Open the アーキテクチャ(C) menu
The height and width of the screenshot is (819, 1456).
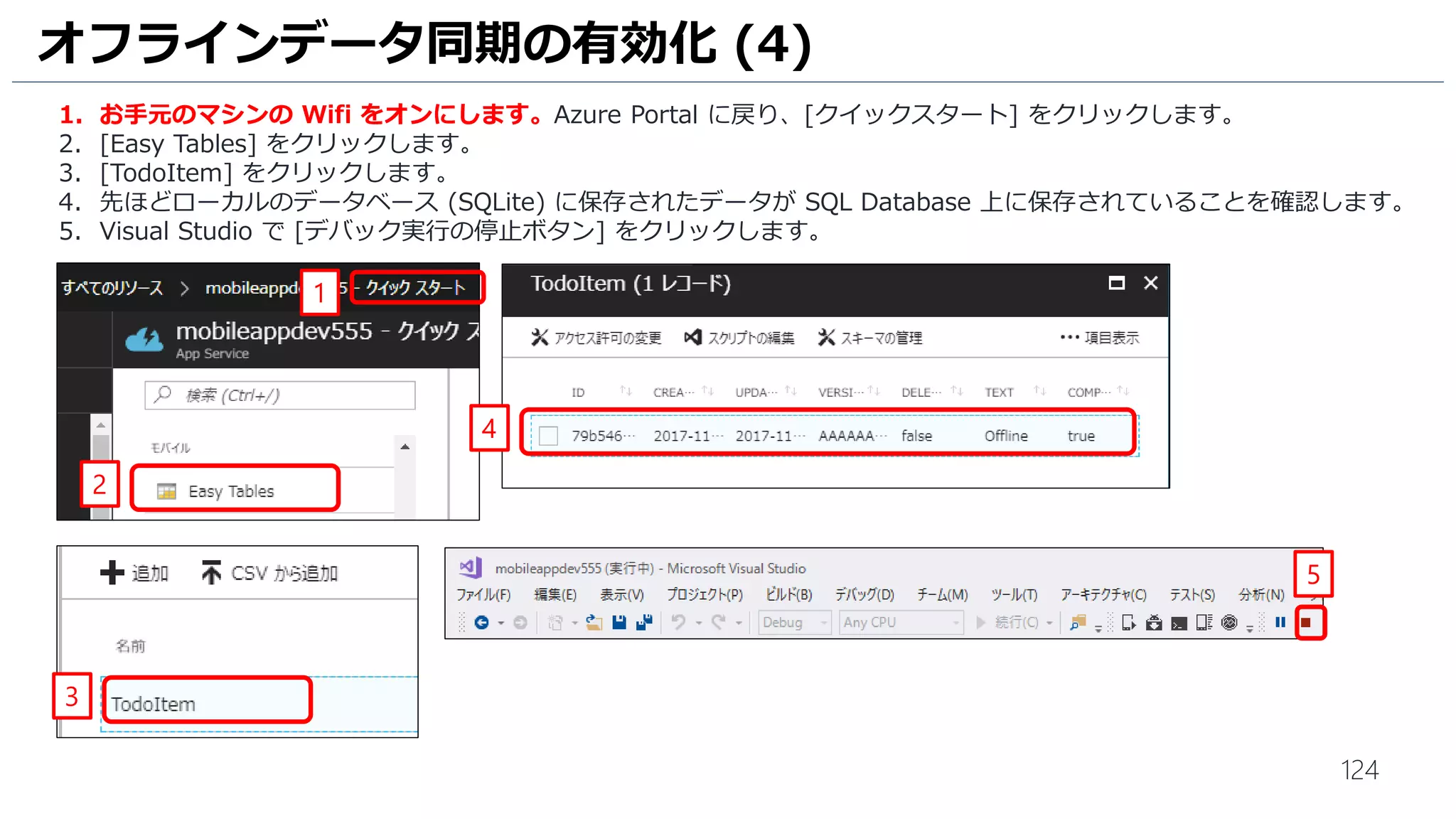1103,594
